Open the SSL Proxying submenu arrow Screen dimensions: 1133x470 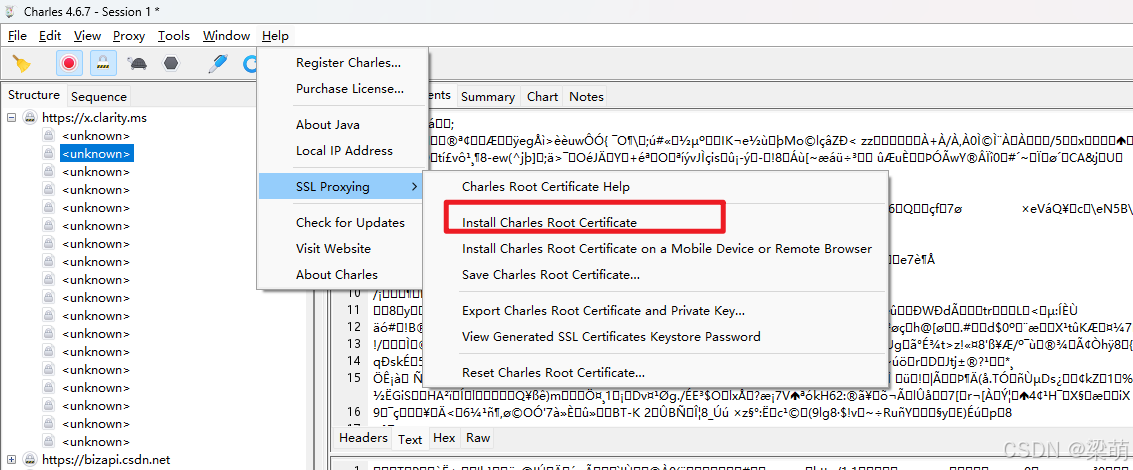point(414,187)
